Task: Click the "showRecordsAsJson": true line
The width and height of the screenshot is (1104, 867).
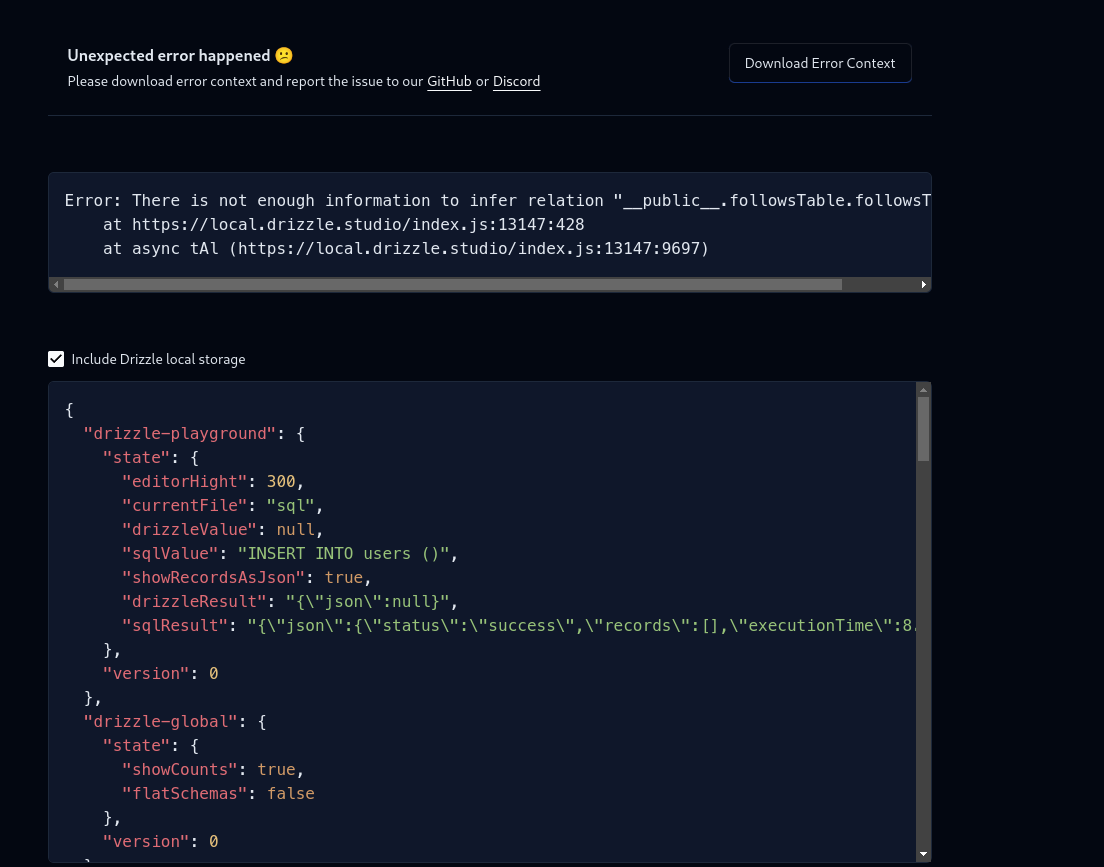Action: 246,578
